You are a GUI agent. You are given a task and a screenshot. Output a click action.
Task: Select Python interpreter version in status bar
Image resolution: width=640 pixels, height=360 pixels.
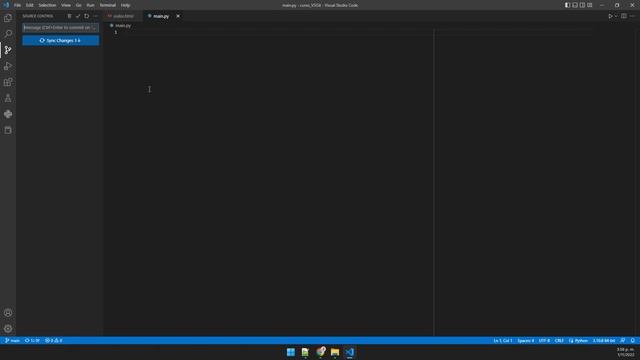coord(604,340)
